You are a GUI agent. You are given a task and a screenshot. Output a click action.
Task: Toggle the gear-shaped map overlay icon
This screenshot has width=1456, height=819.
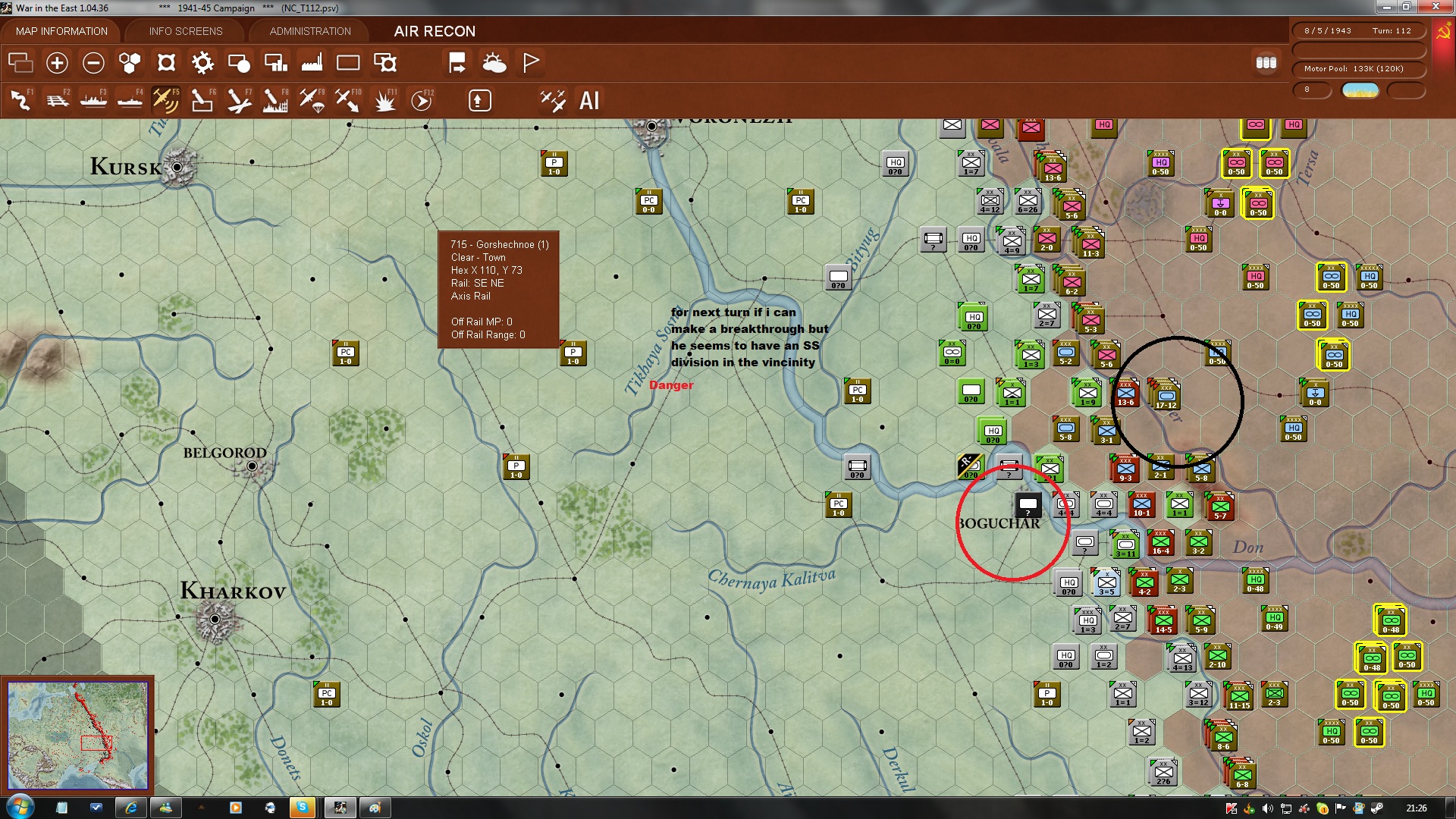[x=202, y=63]
